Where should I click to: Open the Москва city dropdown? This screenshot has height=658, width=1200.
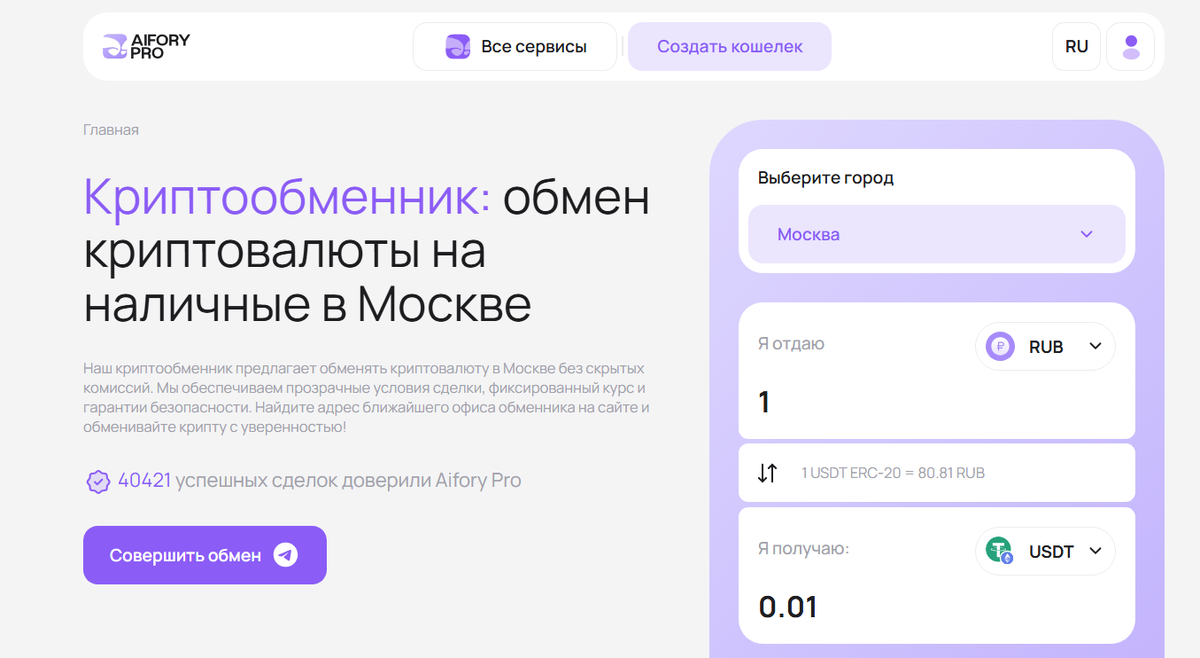(x=936, y=234)
